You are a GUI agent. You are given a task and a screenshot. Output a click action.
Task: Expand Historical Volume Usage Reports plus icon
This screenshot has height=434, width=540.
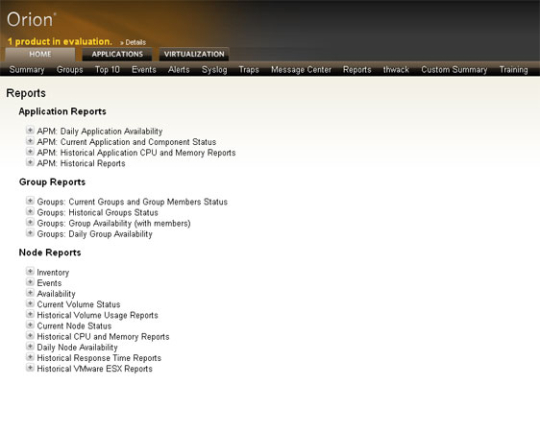pos(30,314)
